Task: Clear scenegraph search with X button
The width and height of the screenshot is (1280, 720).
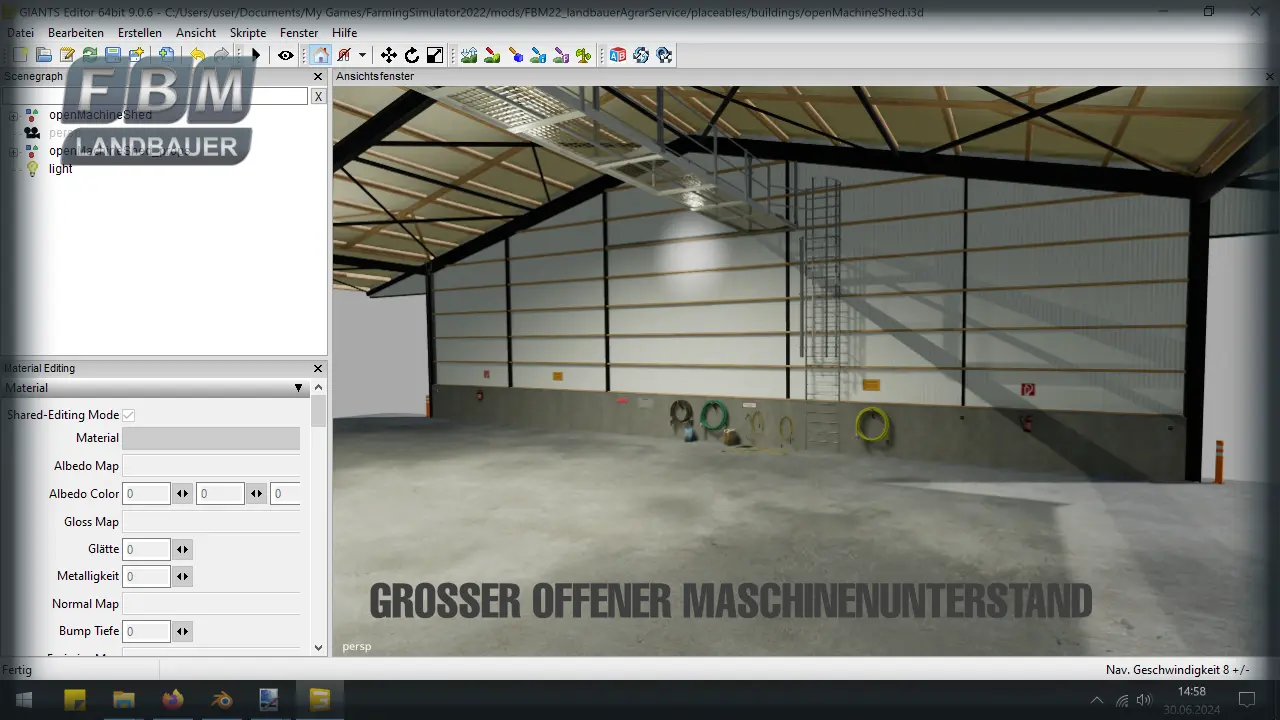Action: (x=318, y=96)
